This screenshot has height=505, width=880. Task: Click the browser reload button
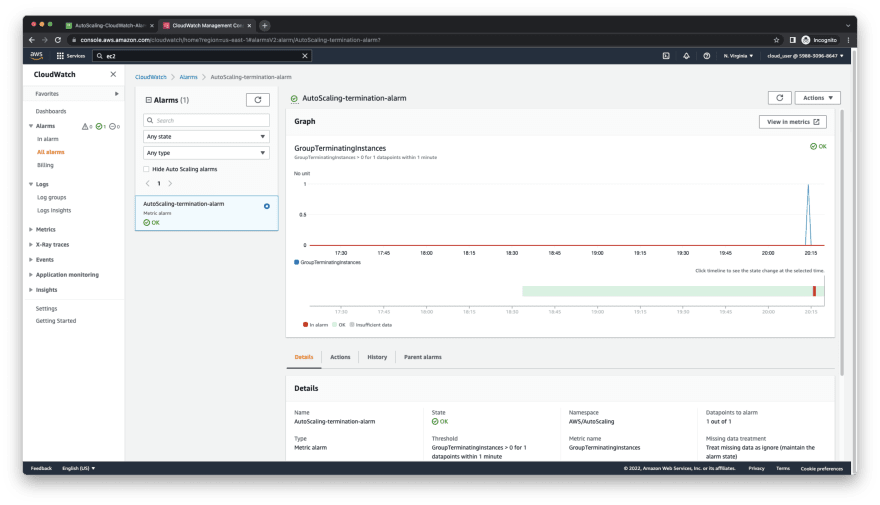58,40
